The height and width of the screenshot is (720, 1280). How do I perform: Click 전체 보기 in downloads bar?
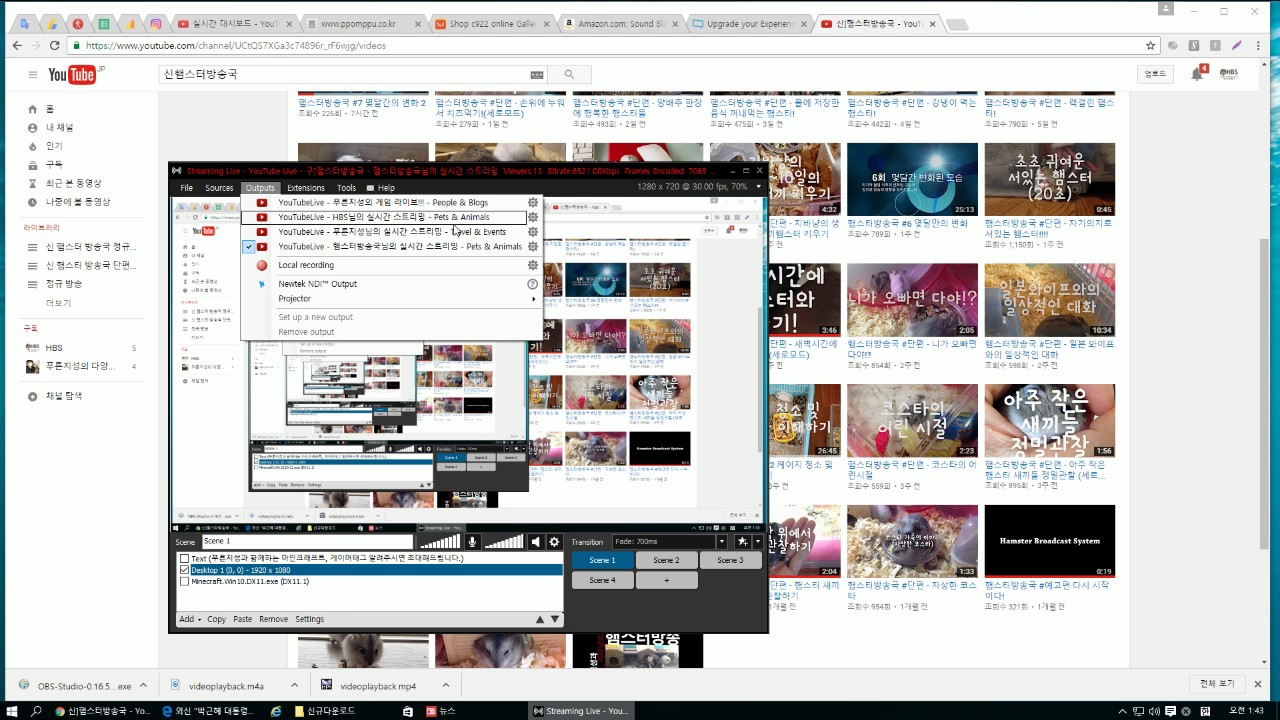coord(1217,684)
